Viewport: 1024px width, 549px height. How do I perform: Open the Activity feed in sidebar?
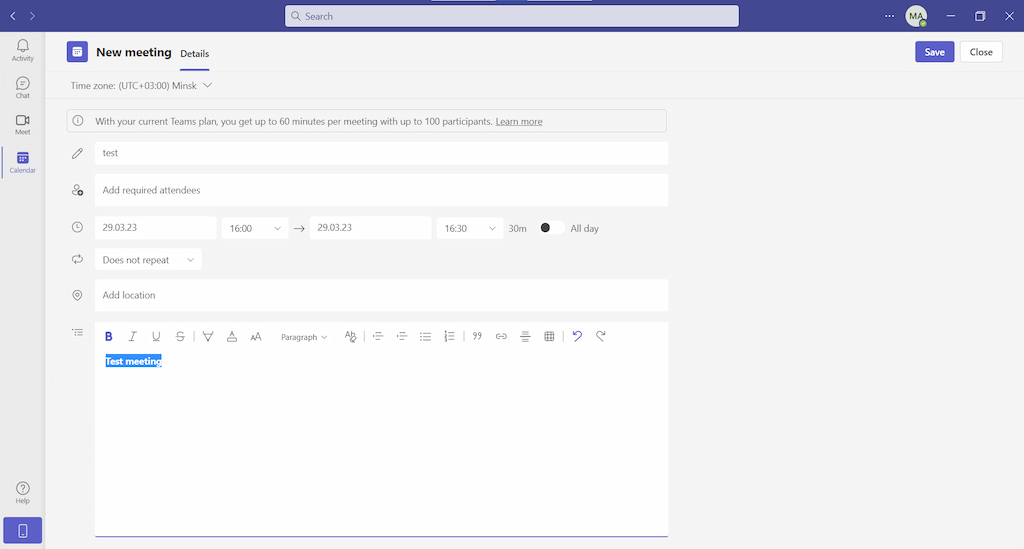(22, 50)
